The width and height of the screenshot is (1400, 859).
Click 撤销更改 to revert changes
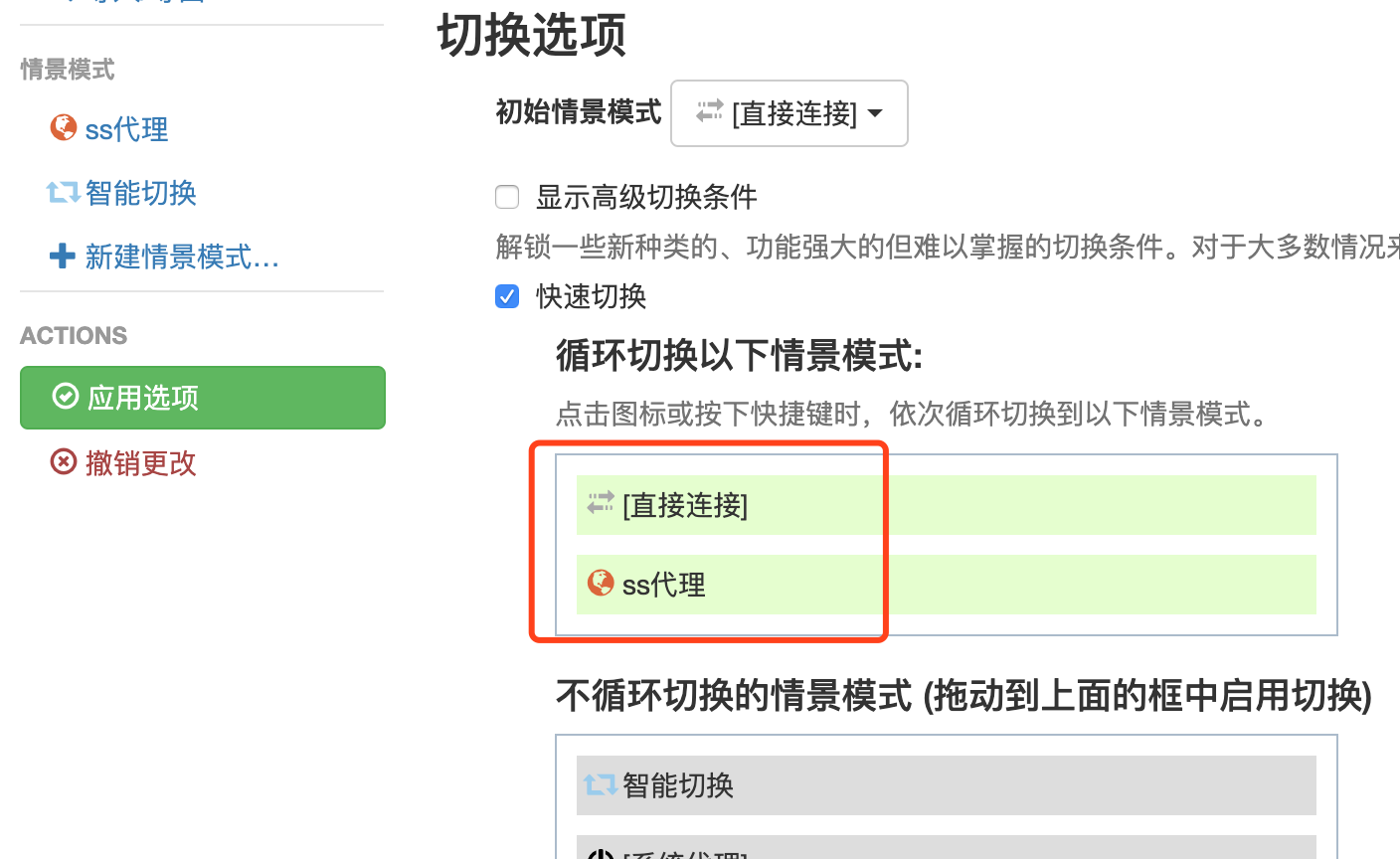(x=140, y=463)
